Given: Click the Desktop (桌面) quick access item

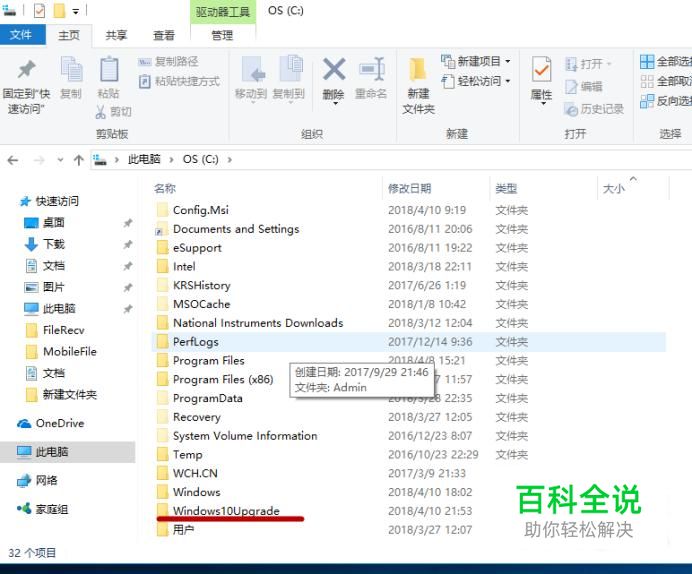Looking at the screenshot, I should click(x=44, y=222).
